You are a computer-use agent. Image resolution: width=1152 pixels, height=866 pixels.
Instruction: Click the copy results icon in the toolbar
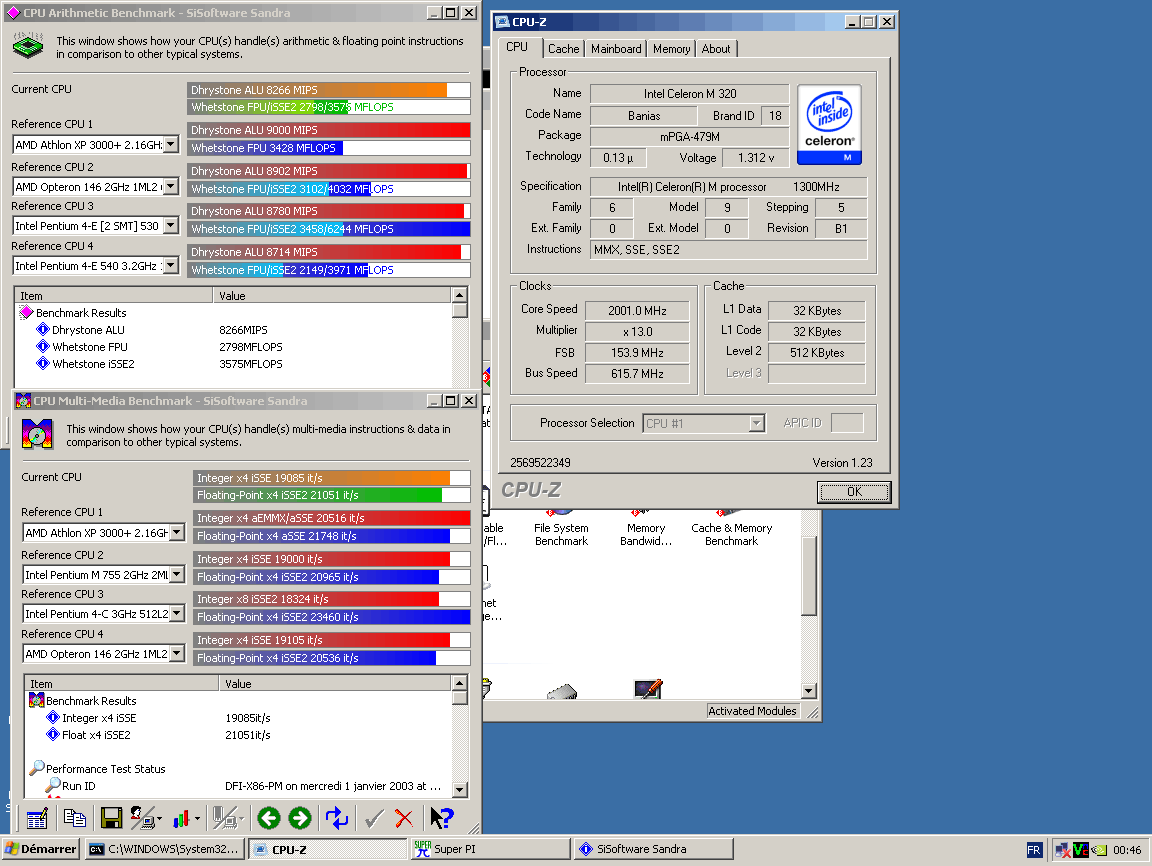tap(74, 818)
